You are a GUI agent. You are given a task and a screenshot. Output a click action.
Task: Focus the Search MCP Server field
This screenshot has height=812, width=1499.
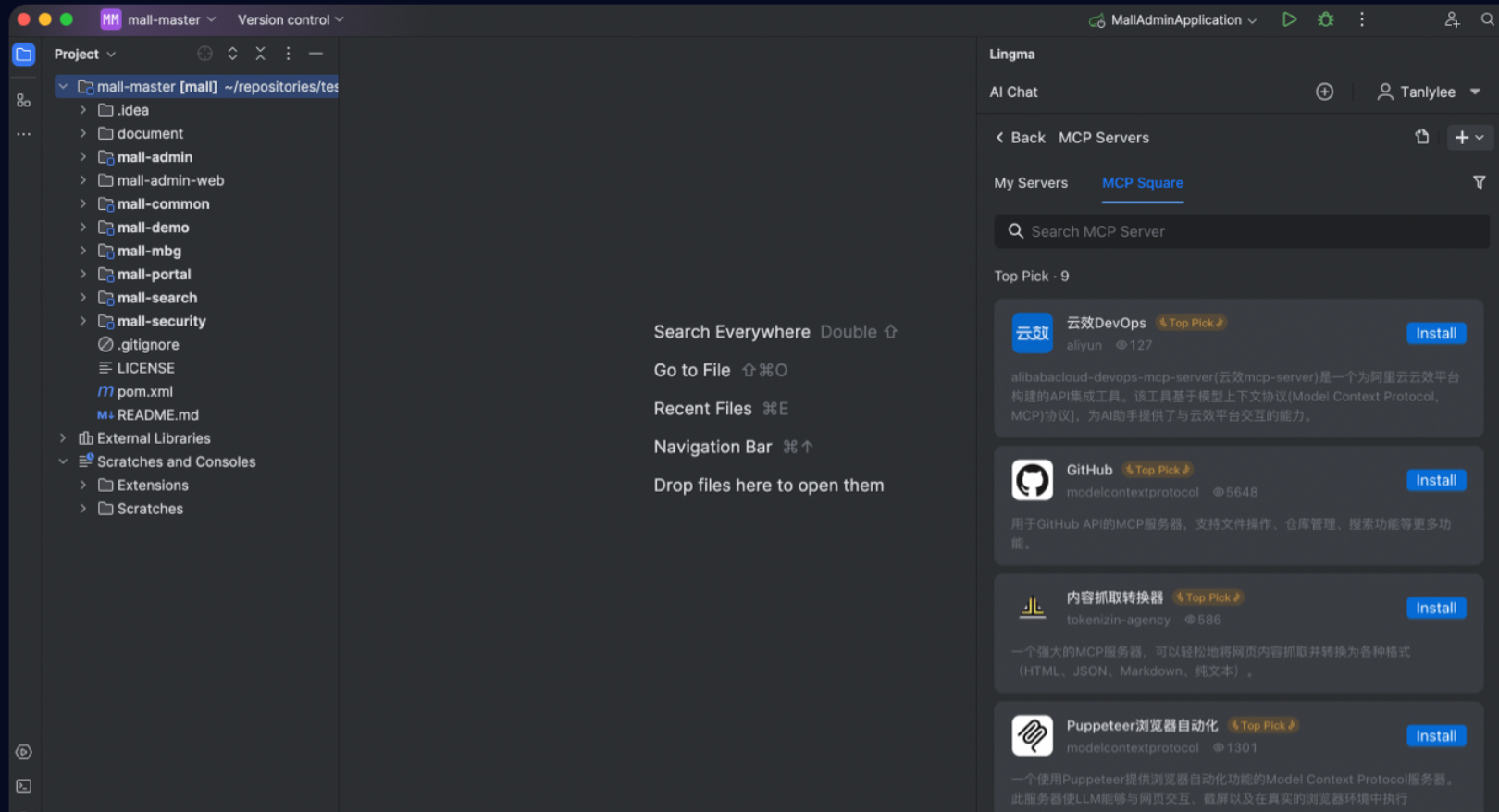click(x=1242, y=231)
